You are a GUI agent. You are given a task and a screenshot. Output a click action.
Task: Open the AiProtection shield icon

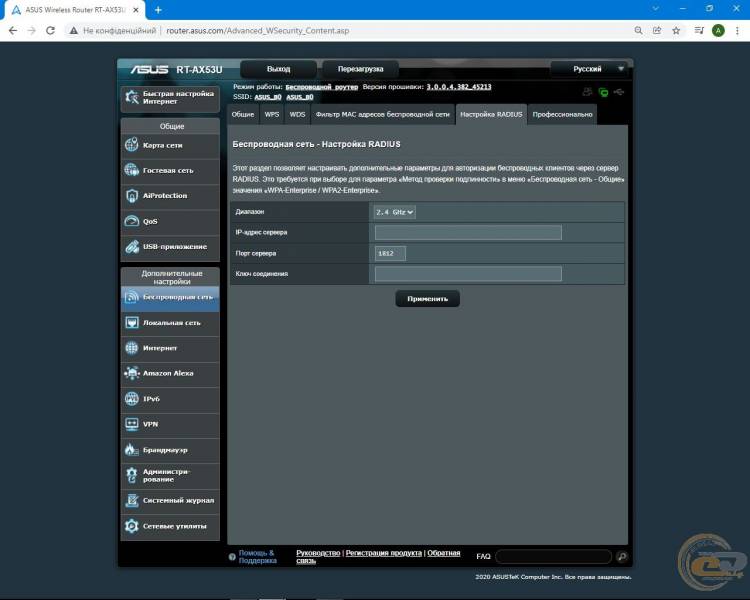[132, 195]
